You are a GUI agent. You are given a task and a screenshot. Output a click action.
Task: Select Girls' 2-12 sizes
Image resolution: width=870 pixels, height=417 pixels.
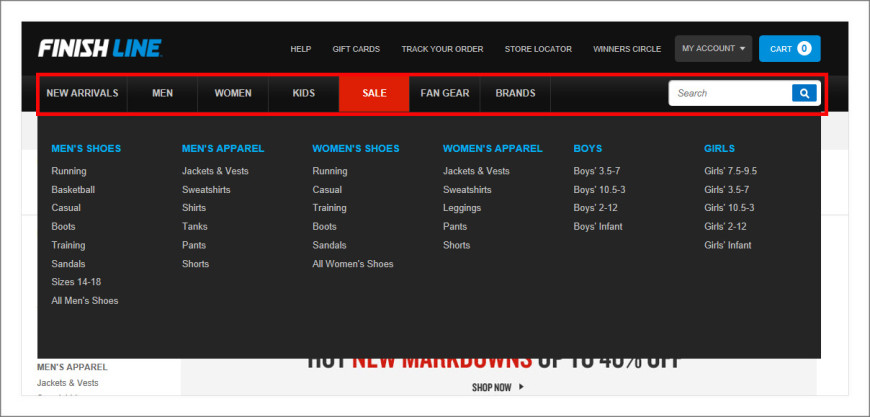click(726, 226)
